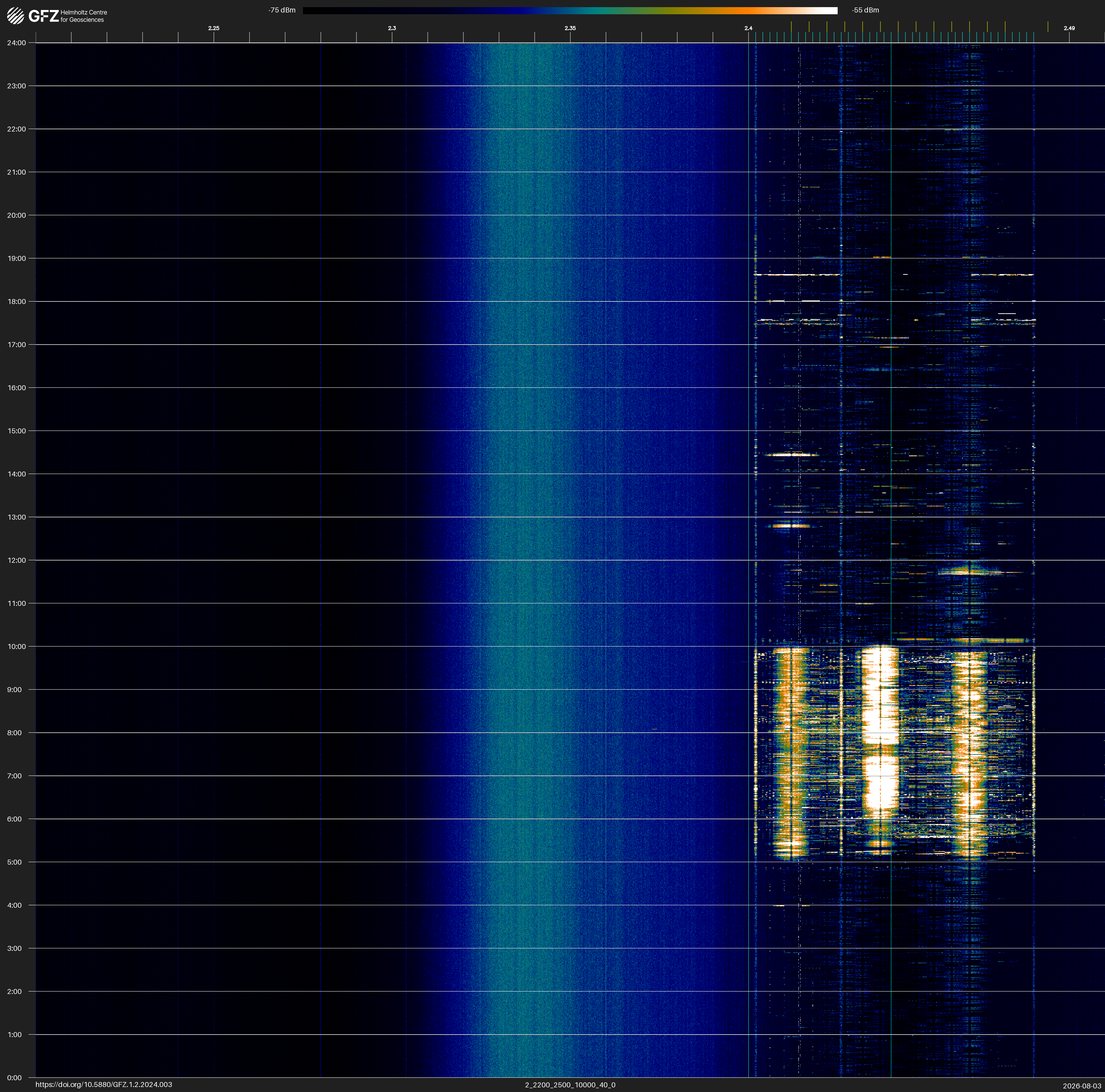Viewport: 1105px width, 1092px height.
Task: Click the 11:00 time axis label
Action: [17, 603]
